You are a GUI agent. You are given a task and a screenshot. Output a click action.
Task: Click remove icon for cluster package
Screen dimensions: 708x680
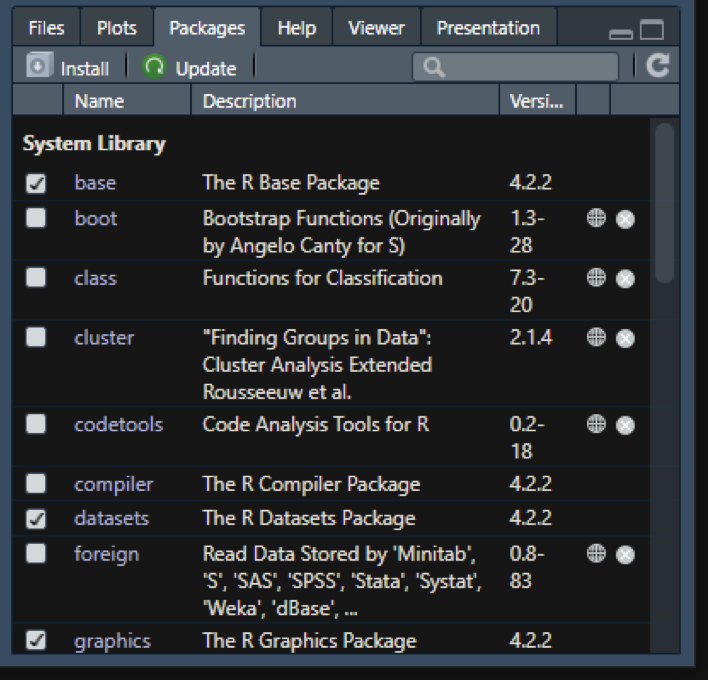625,338
